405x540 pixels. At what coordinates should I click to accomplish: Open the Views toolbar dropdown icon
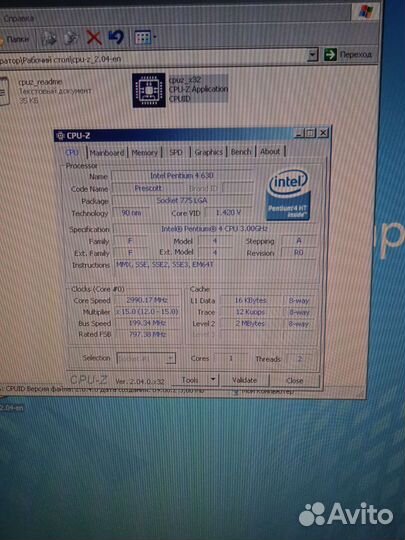click(145, 37)
